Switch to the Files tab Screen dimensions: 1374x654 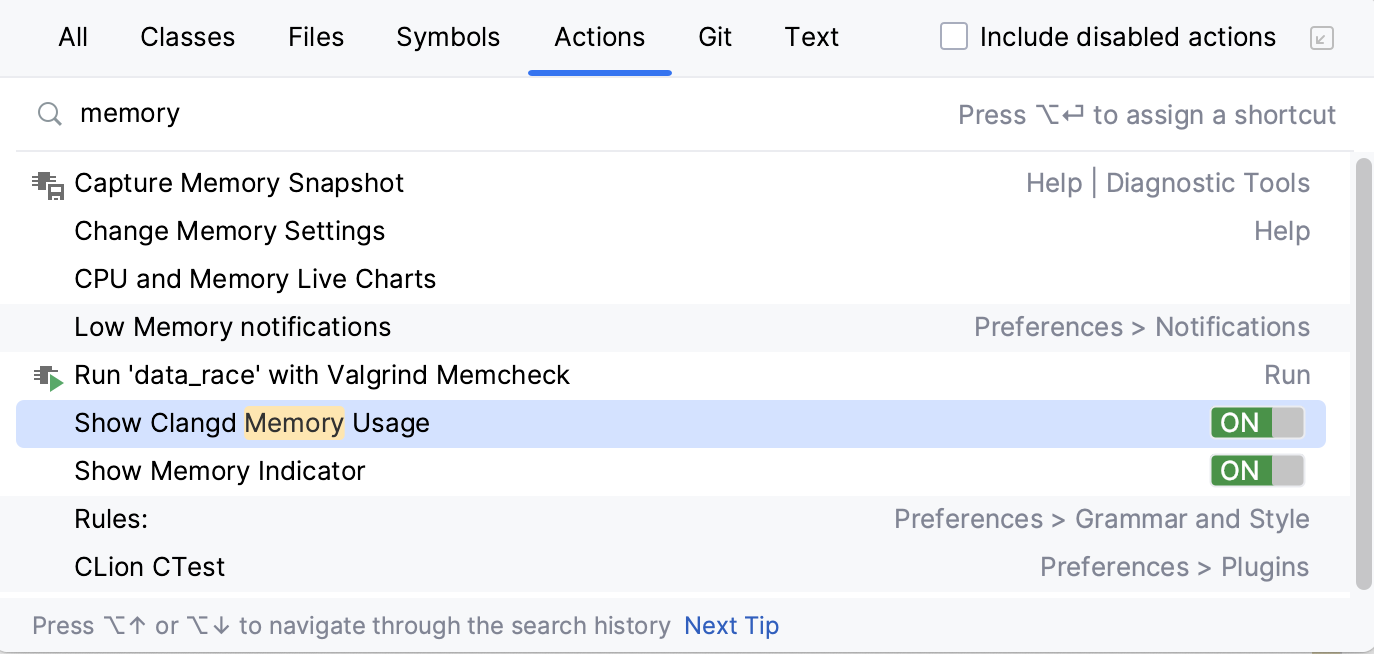[315, 37]
